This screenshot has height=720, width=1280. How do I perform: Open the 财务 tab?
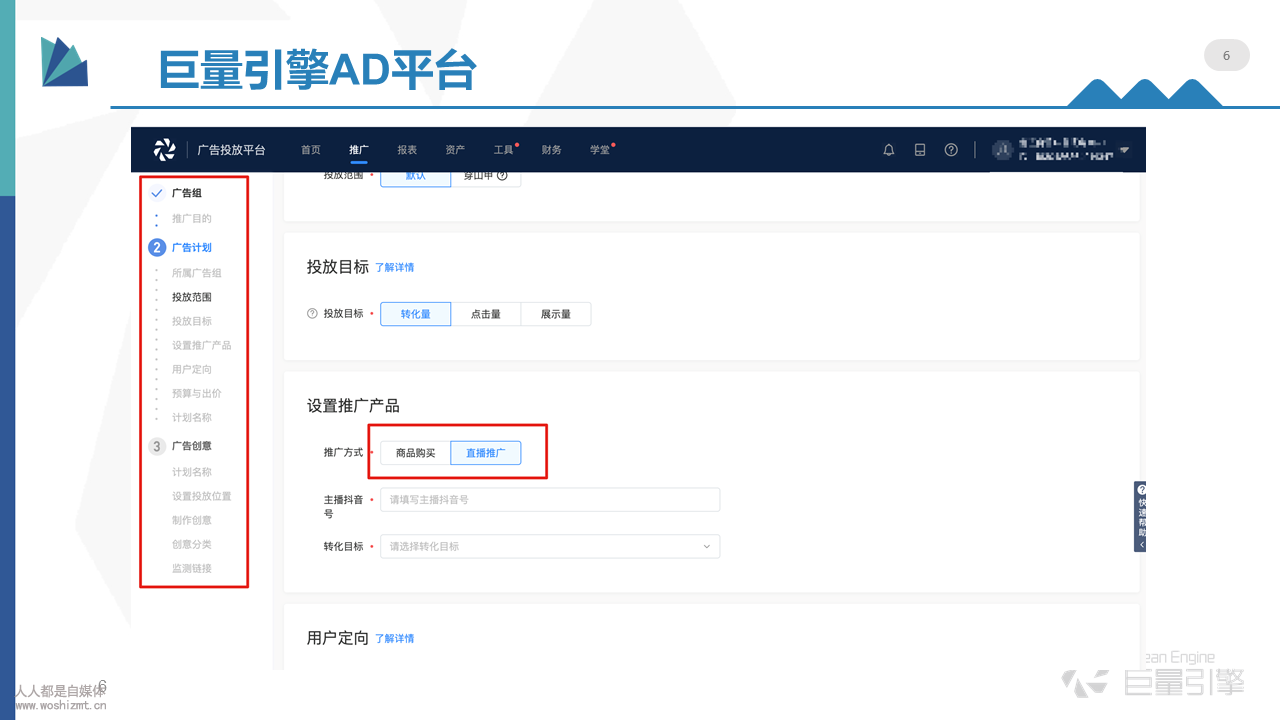point(551,150)
